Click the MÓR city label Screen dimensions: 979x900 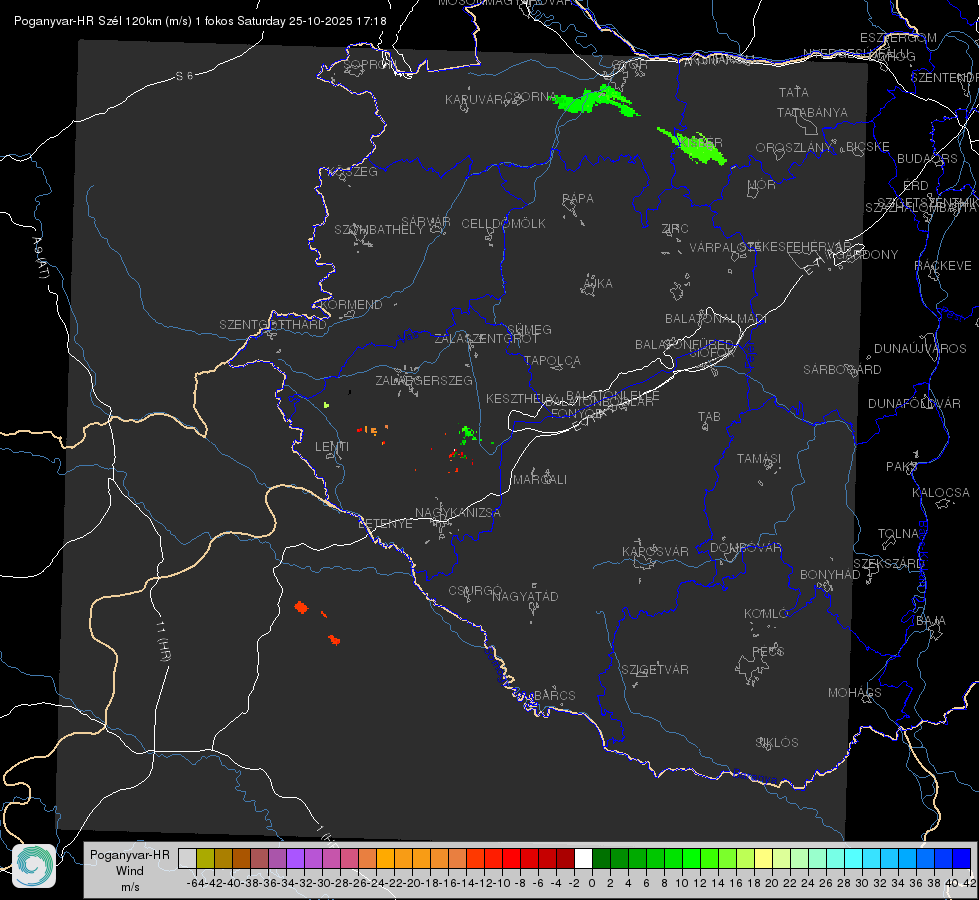click(x=762, y=184)
